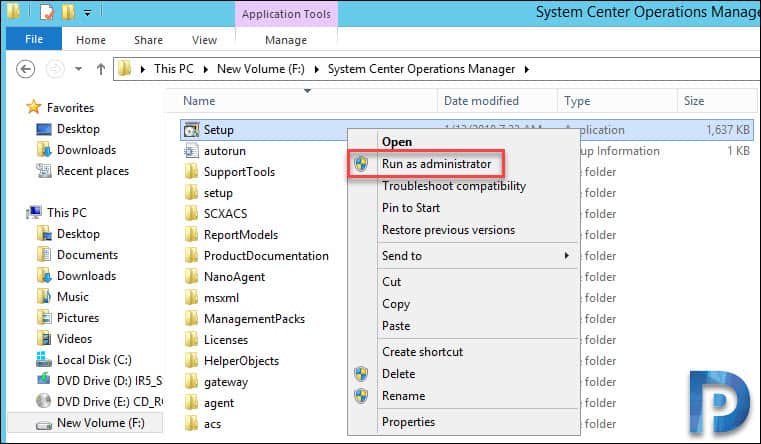Open Pictures folder in navigation pane
The width and height of the screenshot is (761, 444).
point(78,318)
